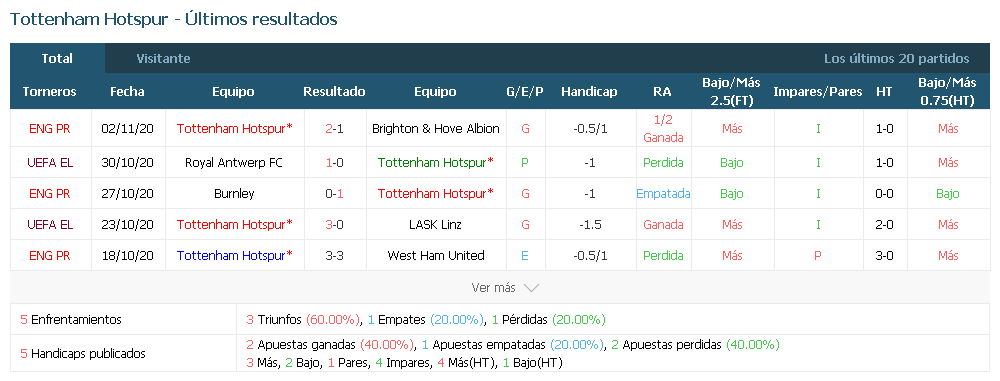Select the Total tab
Viewport: 1000px width, 381px height.
(57, 59)
